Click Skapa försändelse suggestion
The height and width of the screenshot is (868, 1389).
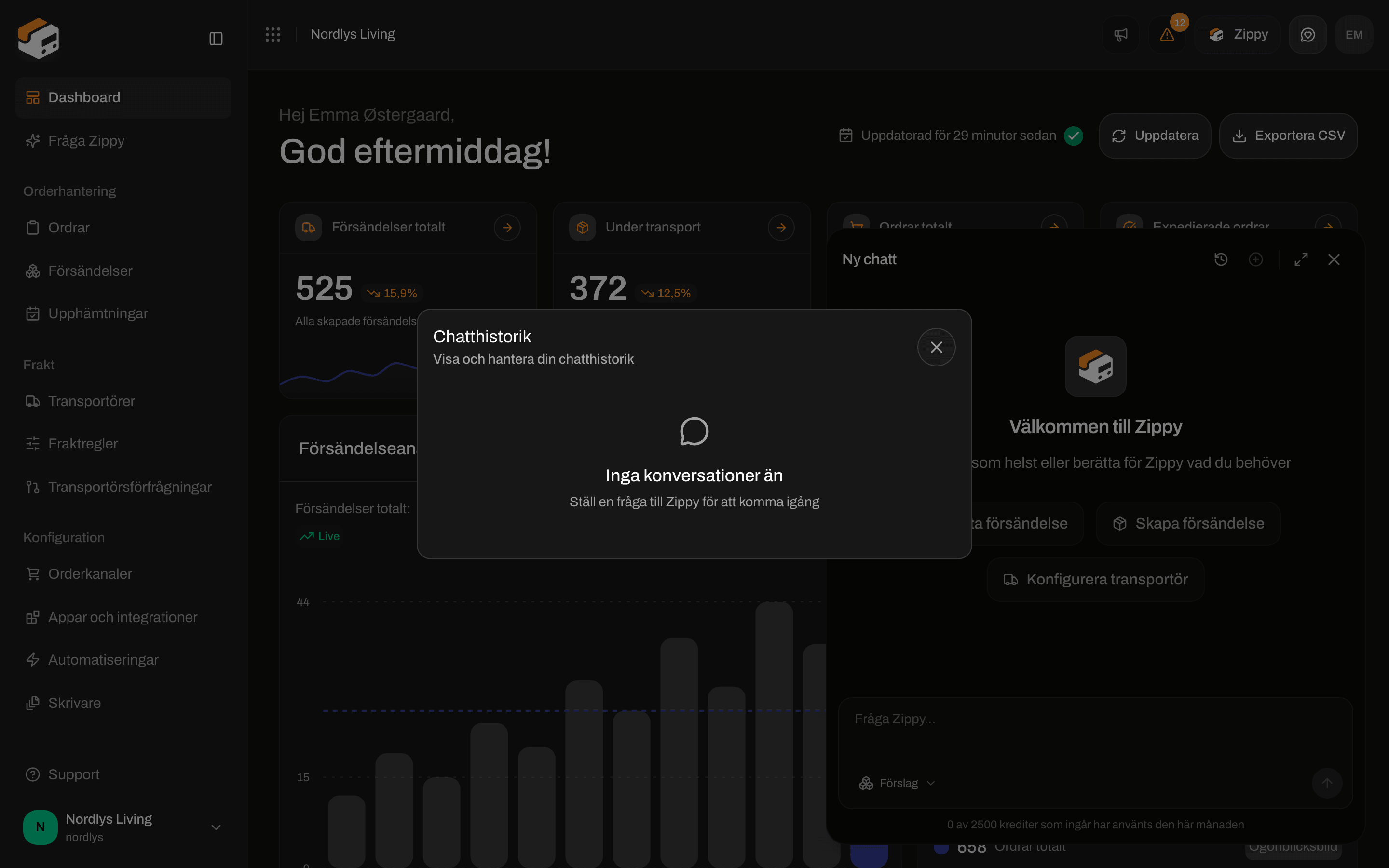1187,524
